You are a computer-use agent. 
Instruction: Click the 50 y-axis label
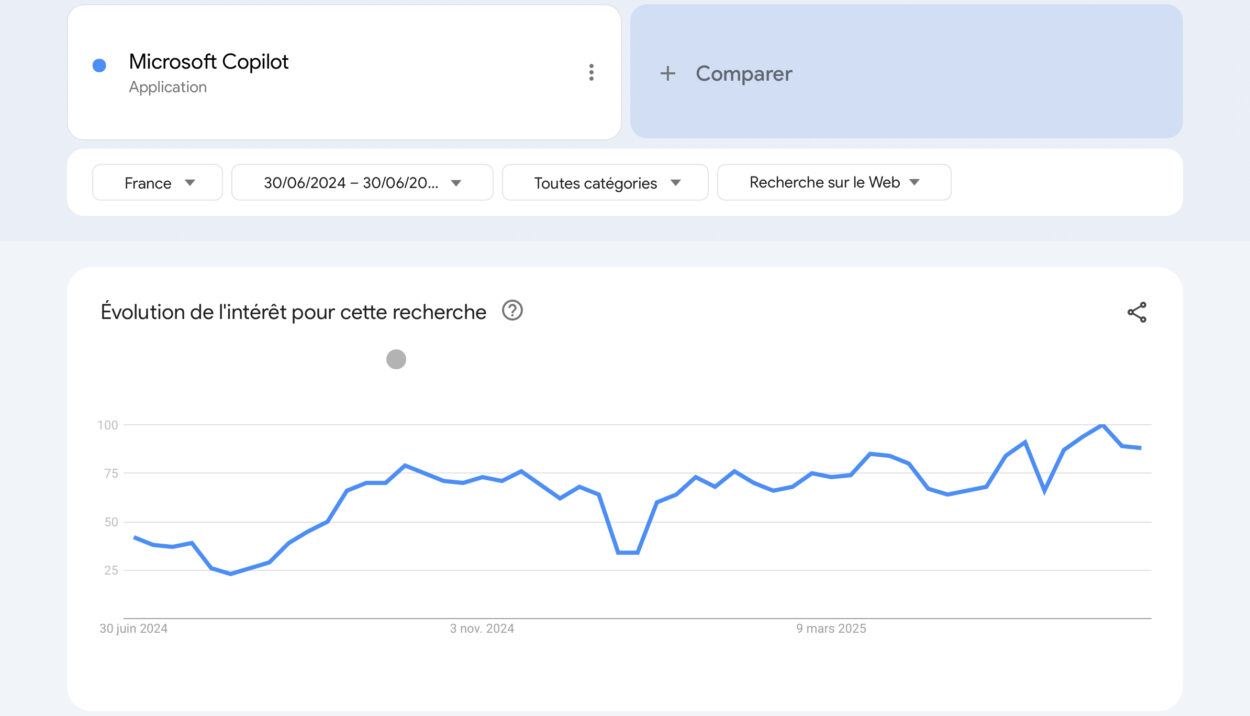point(111,522)
